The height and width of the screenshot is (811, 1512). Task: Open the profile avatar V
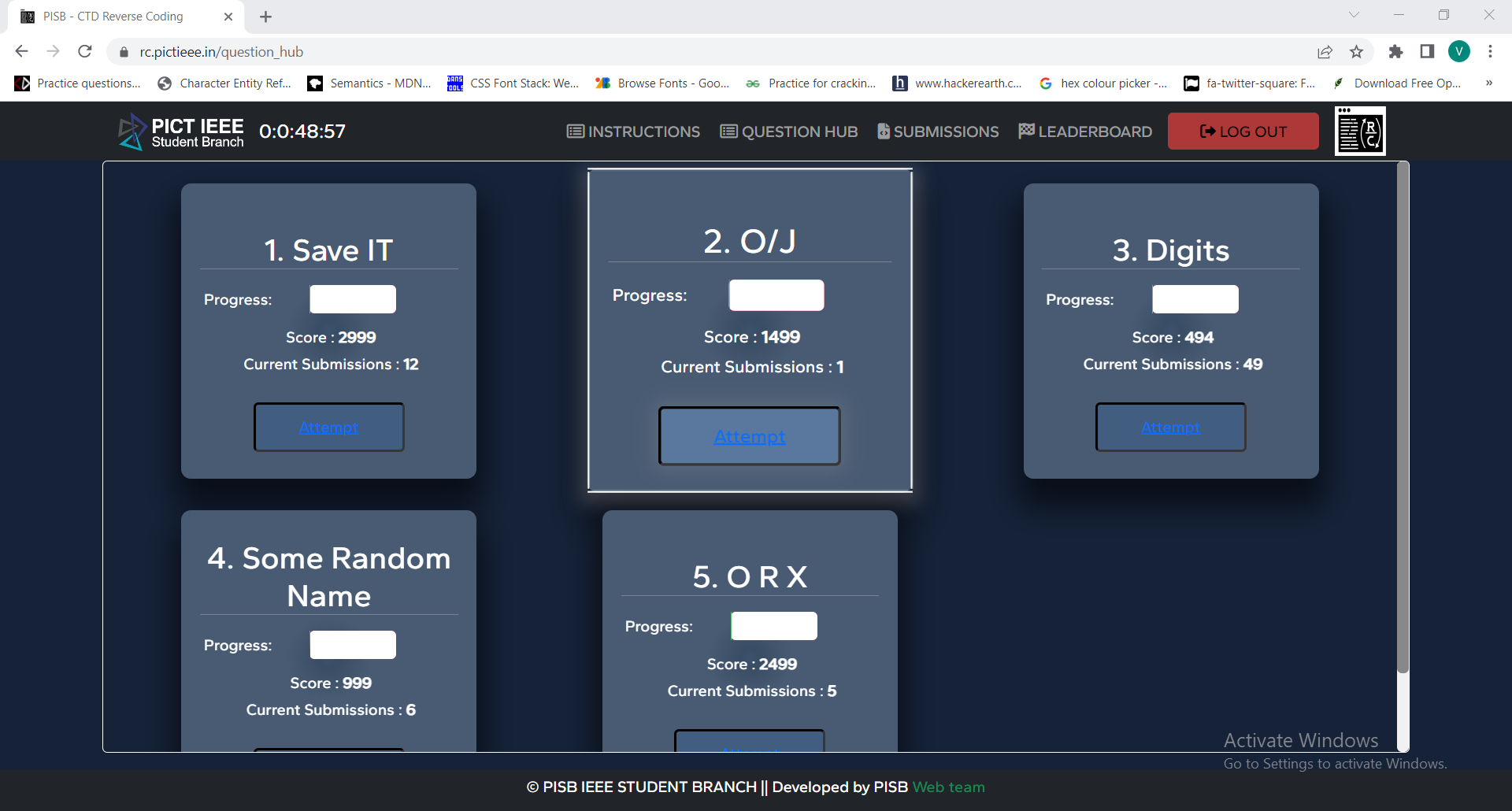pyautogui.click(x=1459, y=52)
